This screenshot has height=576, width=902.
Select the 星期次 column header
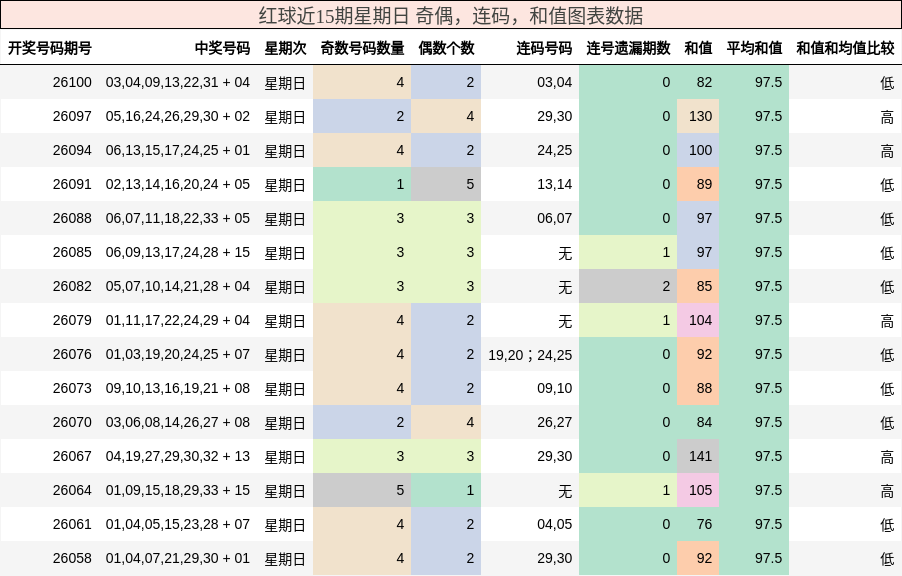coord(285,48)
